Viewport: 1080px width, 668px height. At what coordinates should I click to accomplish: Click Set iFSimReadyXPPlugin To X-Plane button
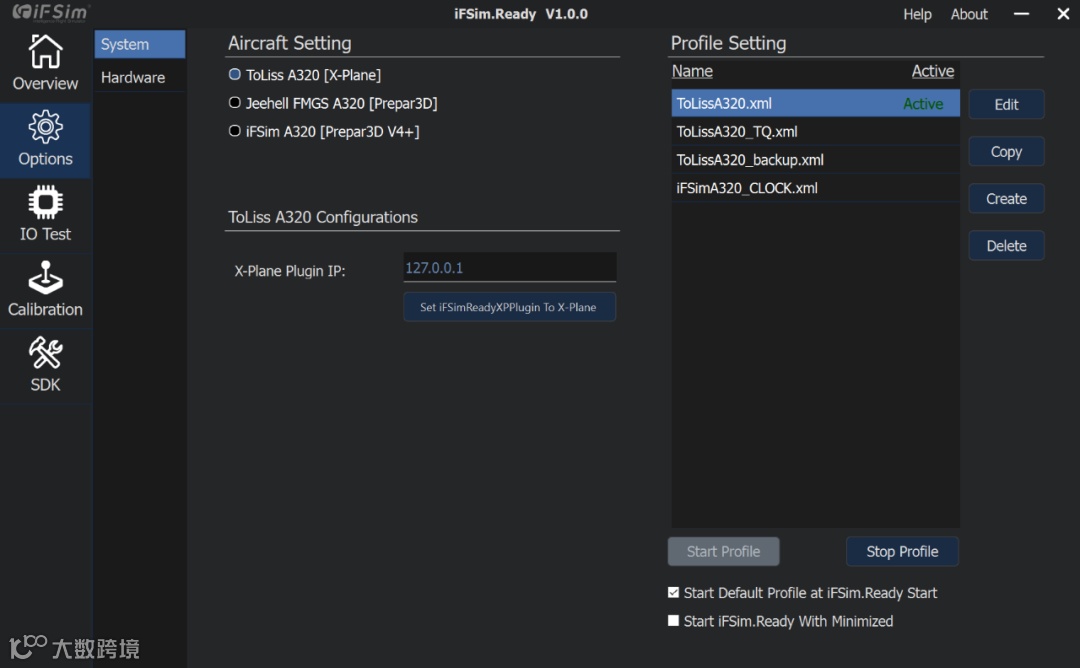[x=509, y=307]
